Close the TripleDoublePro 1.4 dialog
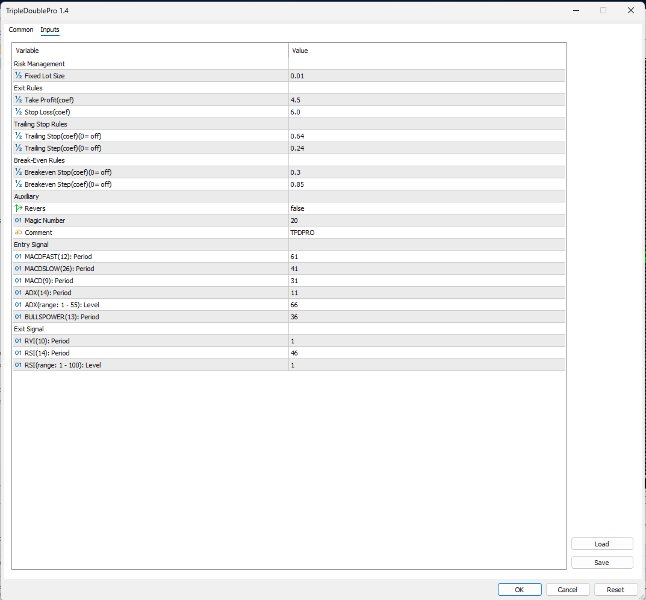The height and width of the screenshot is (600, 646). click(631, 10)
